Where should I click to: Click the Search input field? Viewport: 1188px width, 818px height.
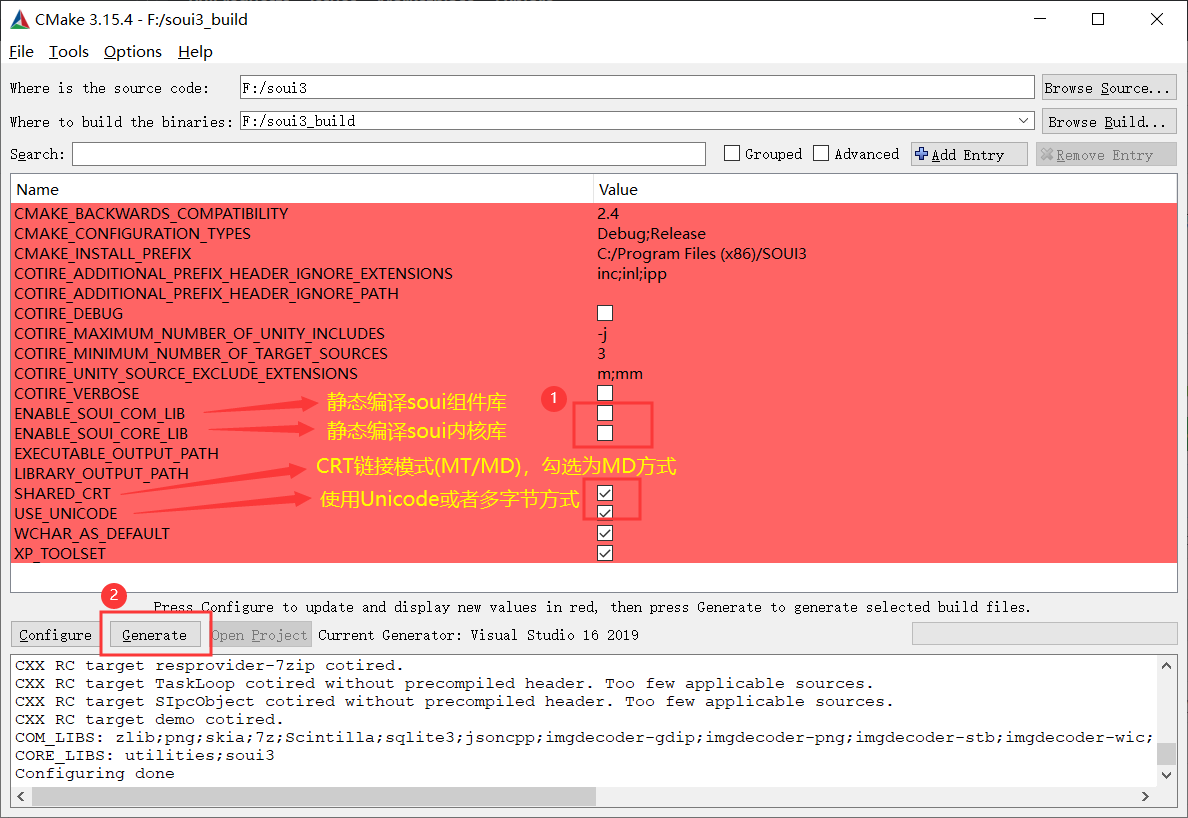(x=389, y=154)
